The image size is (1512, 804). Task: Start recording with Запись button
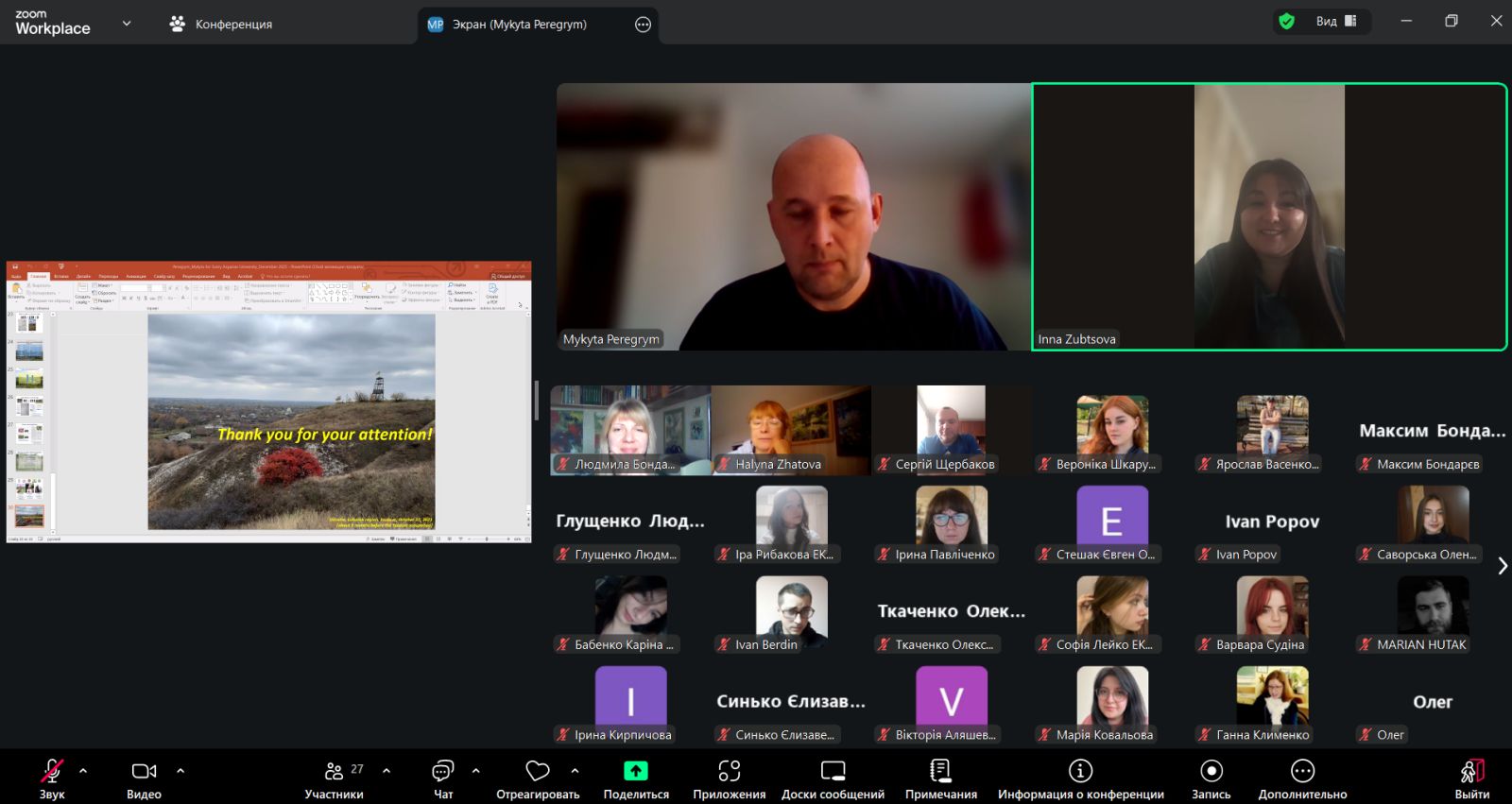[1211, 772]
